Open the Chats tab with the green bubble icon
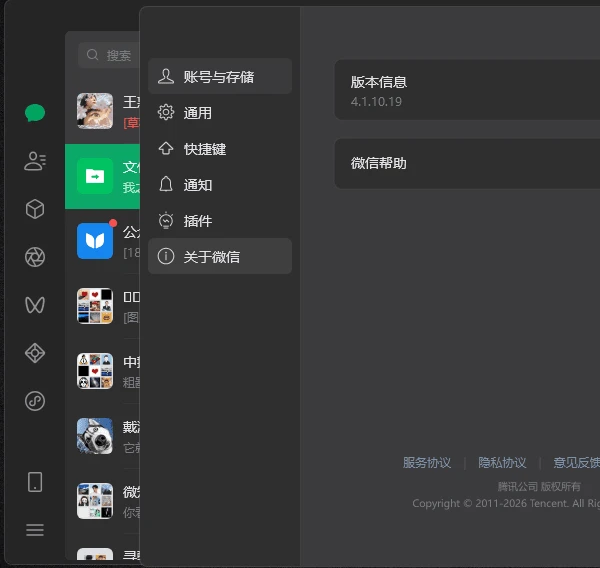Screen dimensions: 600x568 click(x=35, y=113)
